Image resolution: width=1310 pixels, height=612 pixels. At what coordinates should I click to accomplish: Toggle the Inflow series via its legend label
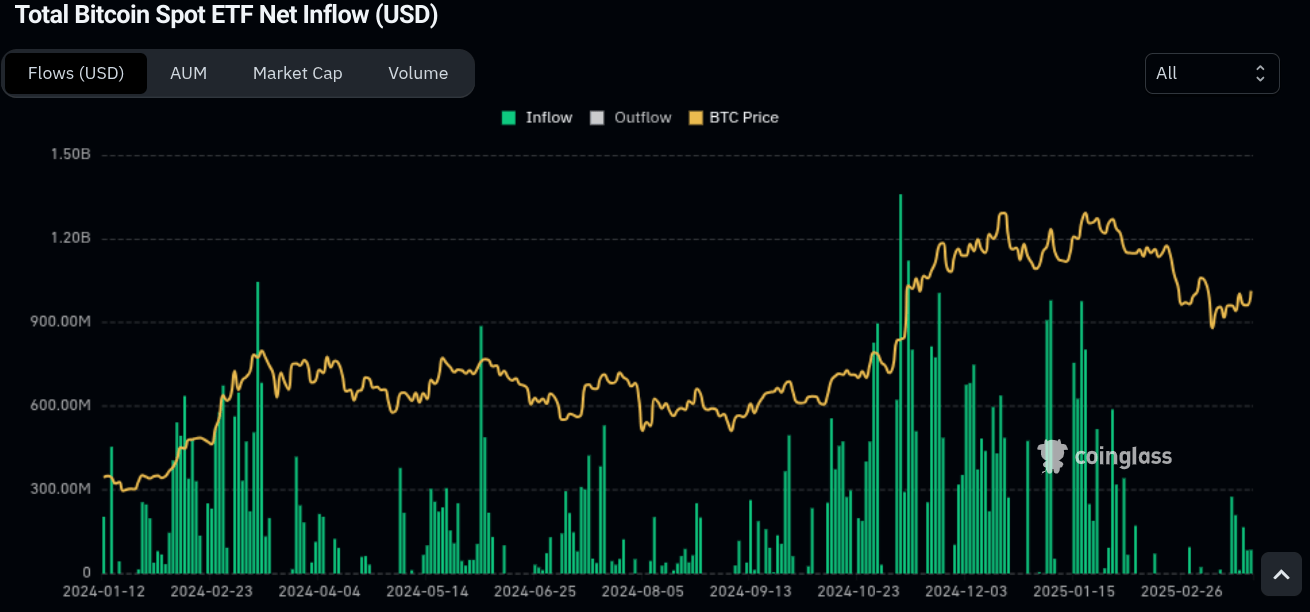point(549,117)
